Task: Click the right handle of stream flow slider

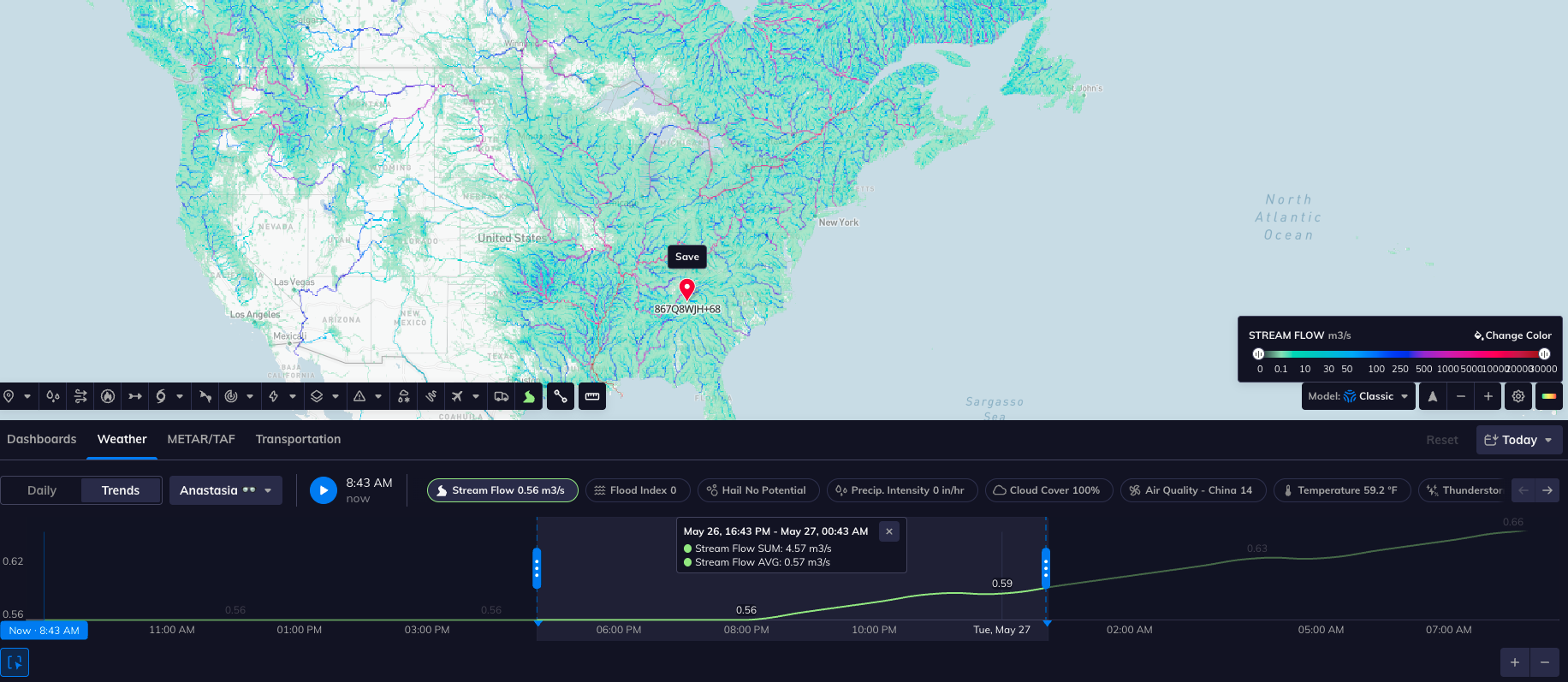Action: click(x=1544, y=354)
